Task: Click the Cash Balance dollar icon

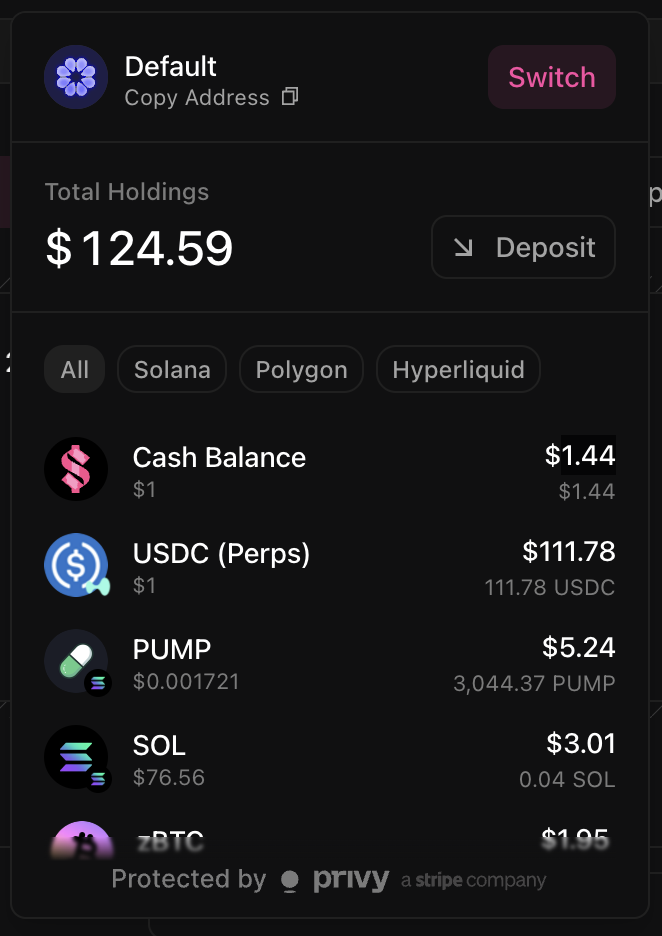Action: coord(76,469)
